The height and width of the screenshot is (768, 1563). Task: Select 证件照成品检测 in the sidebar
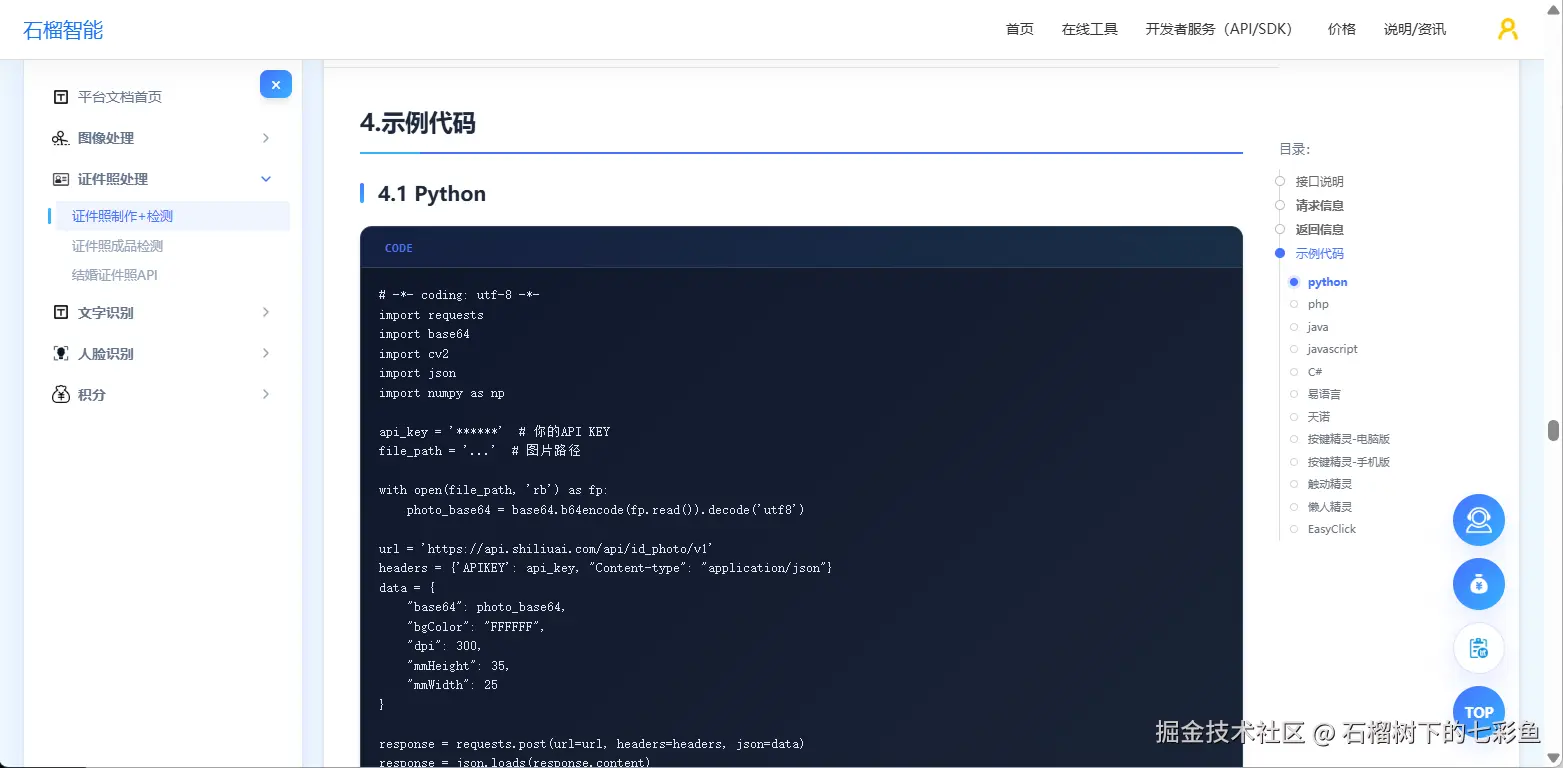pos(117,246)
